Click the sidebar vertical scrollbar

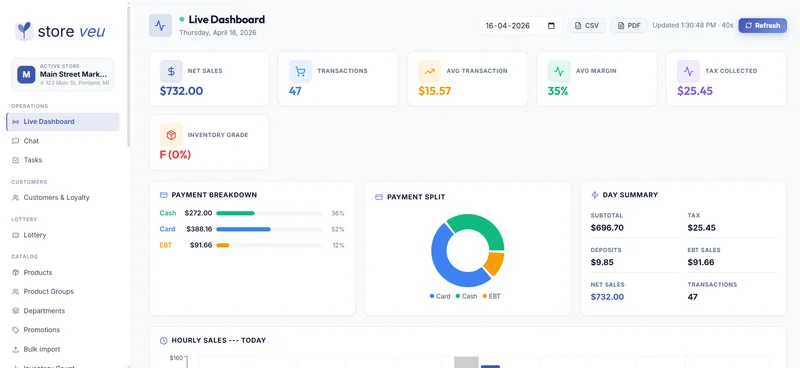click(128, 77)
